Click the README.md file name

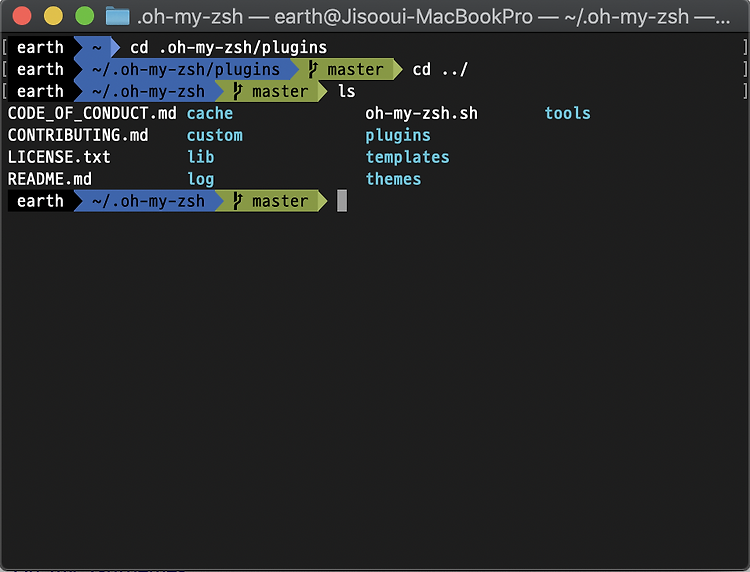(50, 179)
